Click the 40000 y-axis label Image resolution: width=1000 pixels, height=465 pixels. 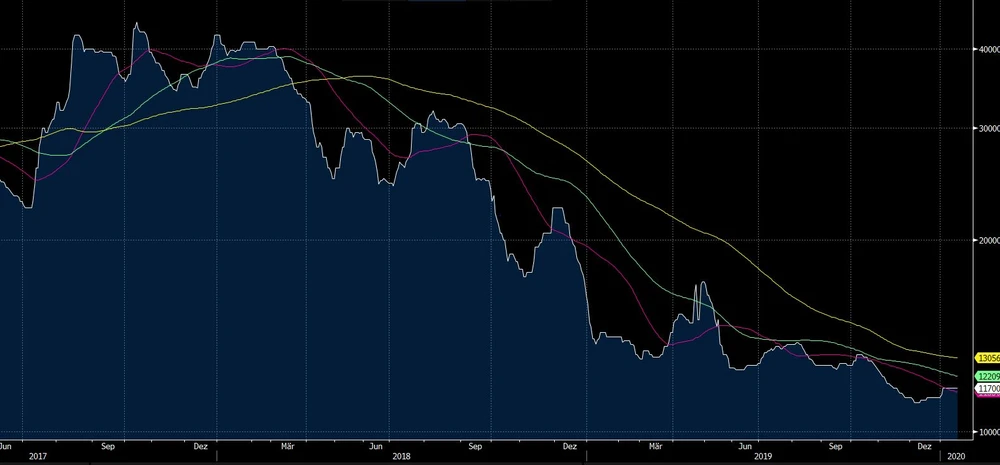(987, 48)
